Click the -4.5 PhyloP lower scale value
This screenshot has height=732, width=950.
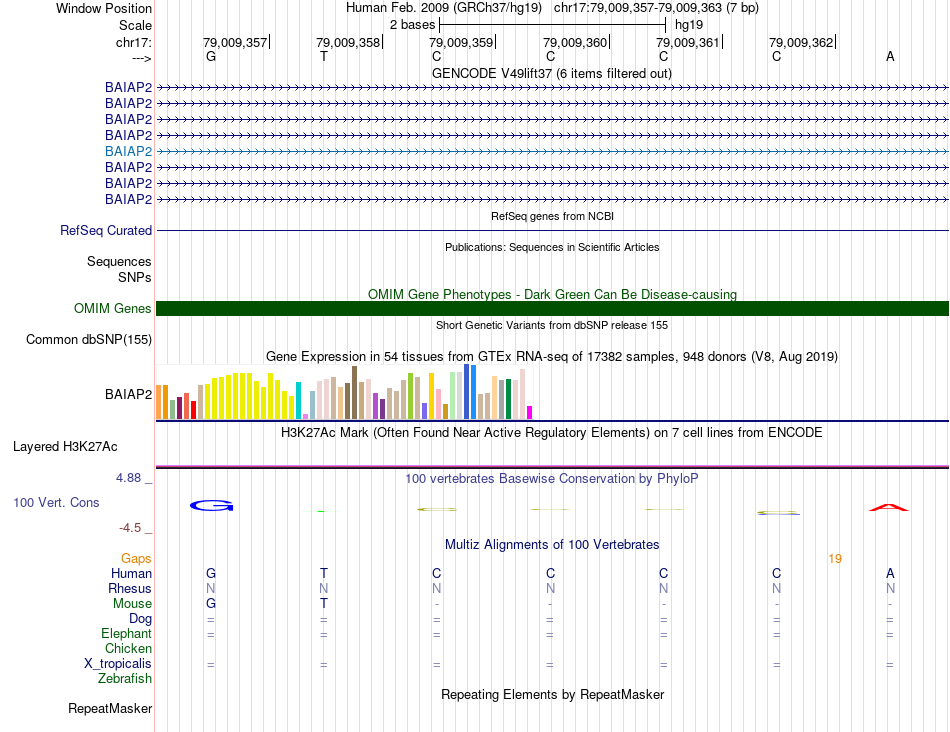coord(130,528)
